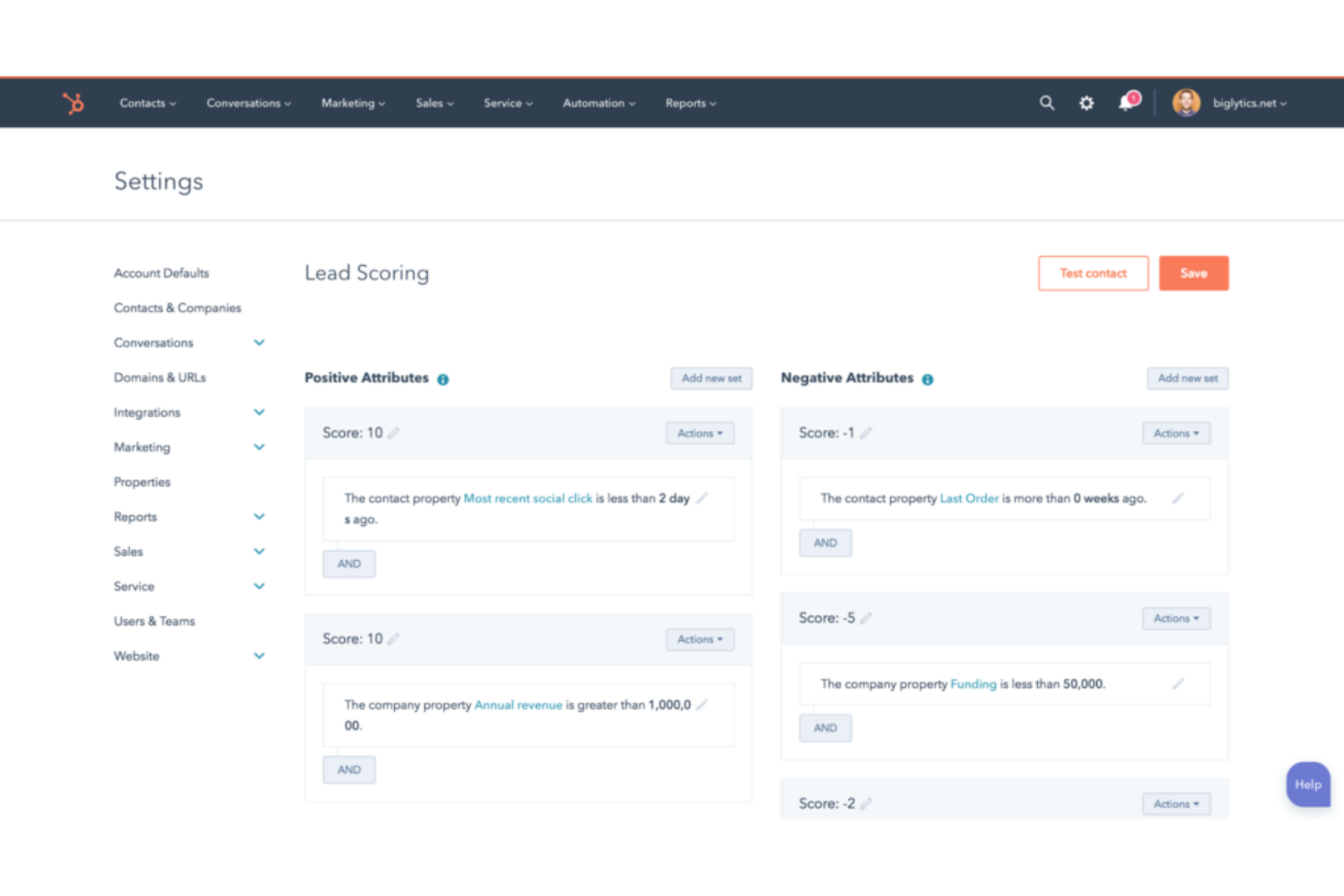The height and width of the screenshot is (896, 1344).
Task: Edit Score: -5 using the pencil icon
Action: pyautogui.click(x=866, y=617)
